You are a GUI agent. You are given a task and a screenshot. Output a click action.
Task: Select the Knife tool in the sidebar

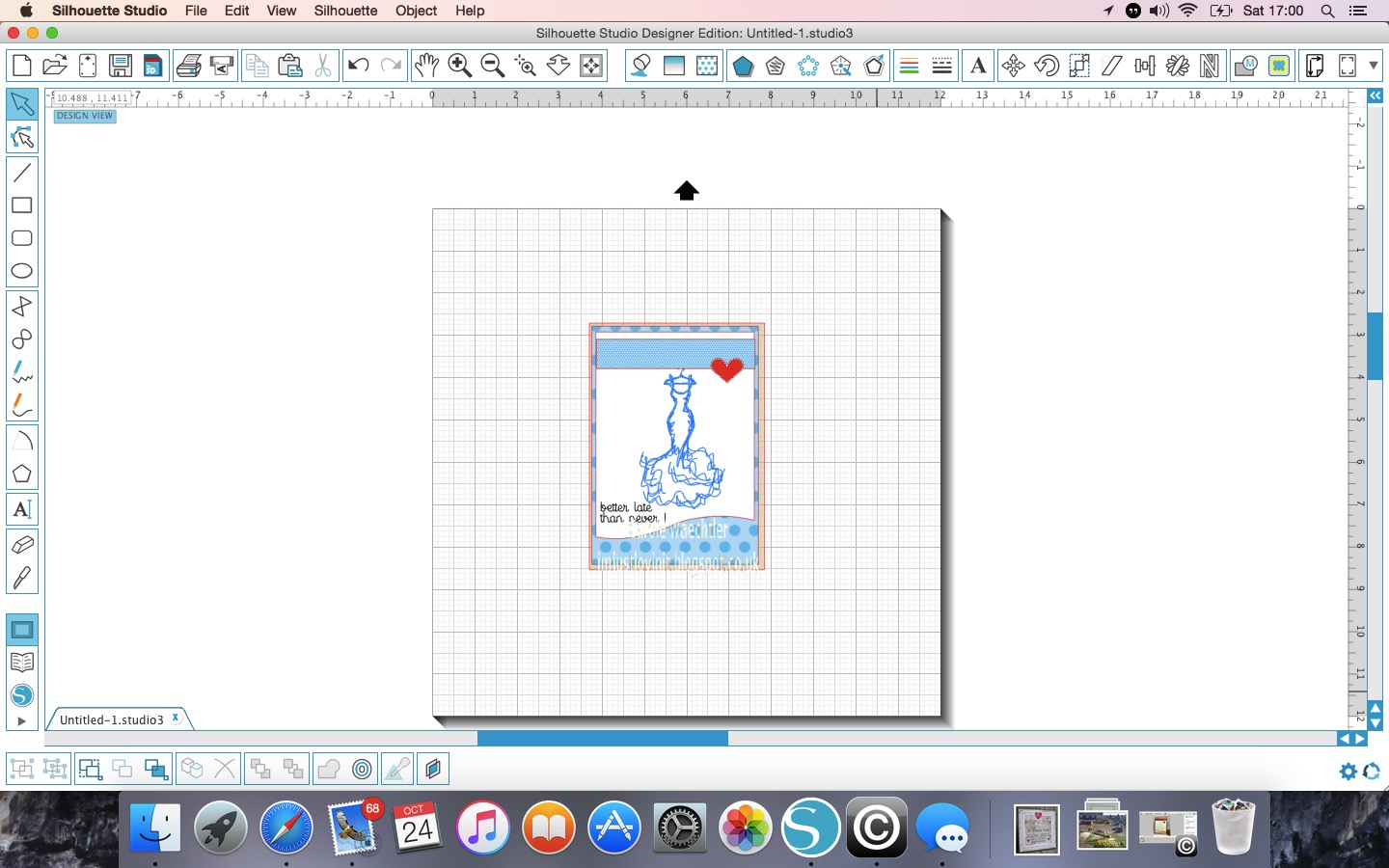pyautogui.click(x=22, y=578)
